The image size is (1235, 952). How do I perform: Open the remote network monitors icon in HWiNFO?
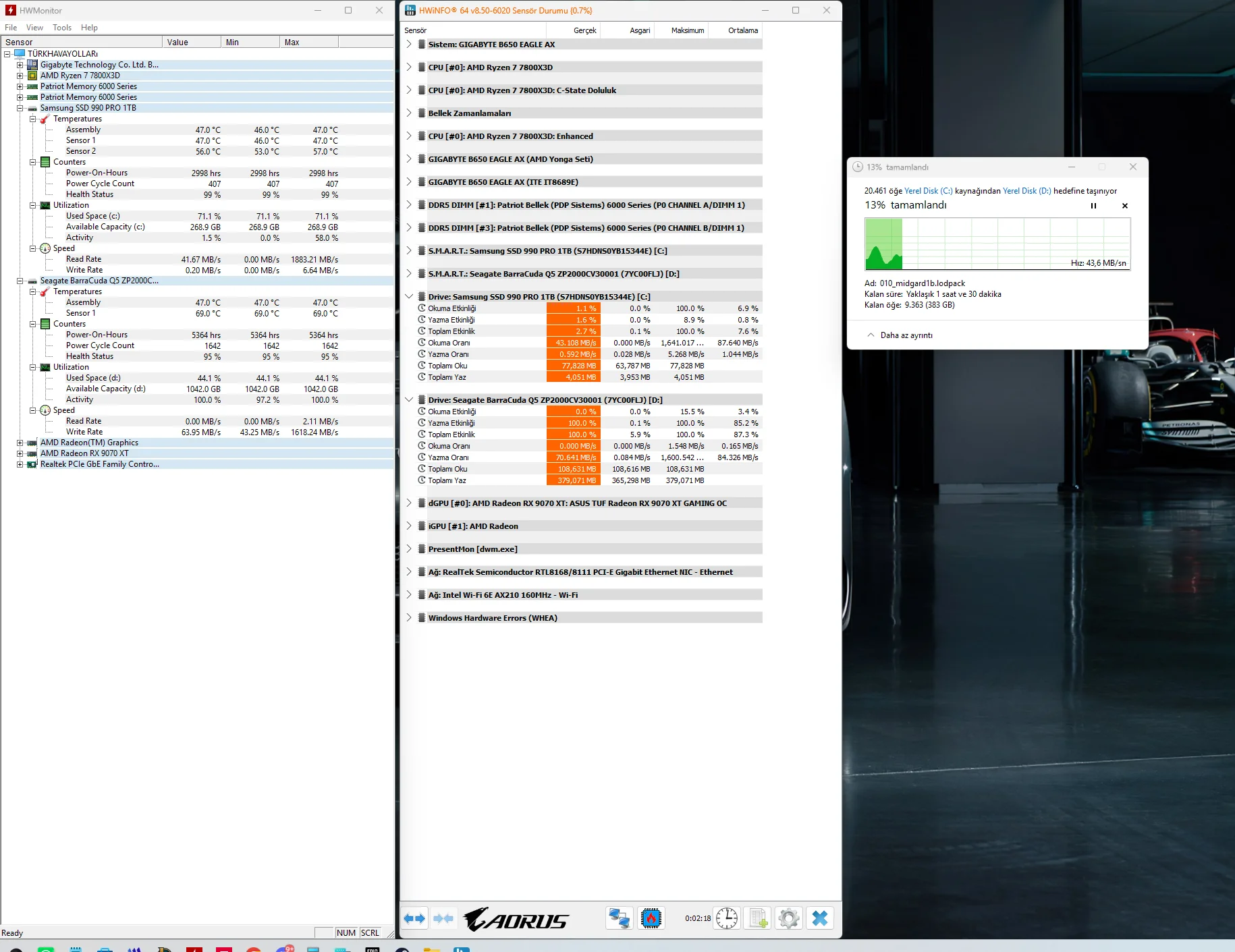pos(619,918)
